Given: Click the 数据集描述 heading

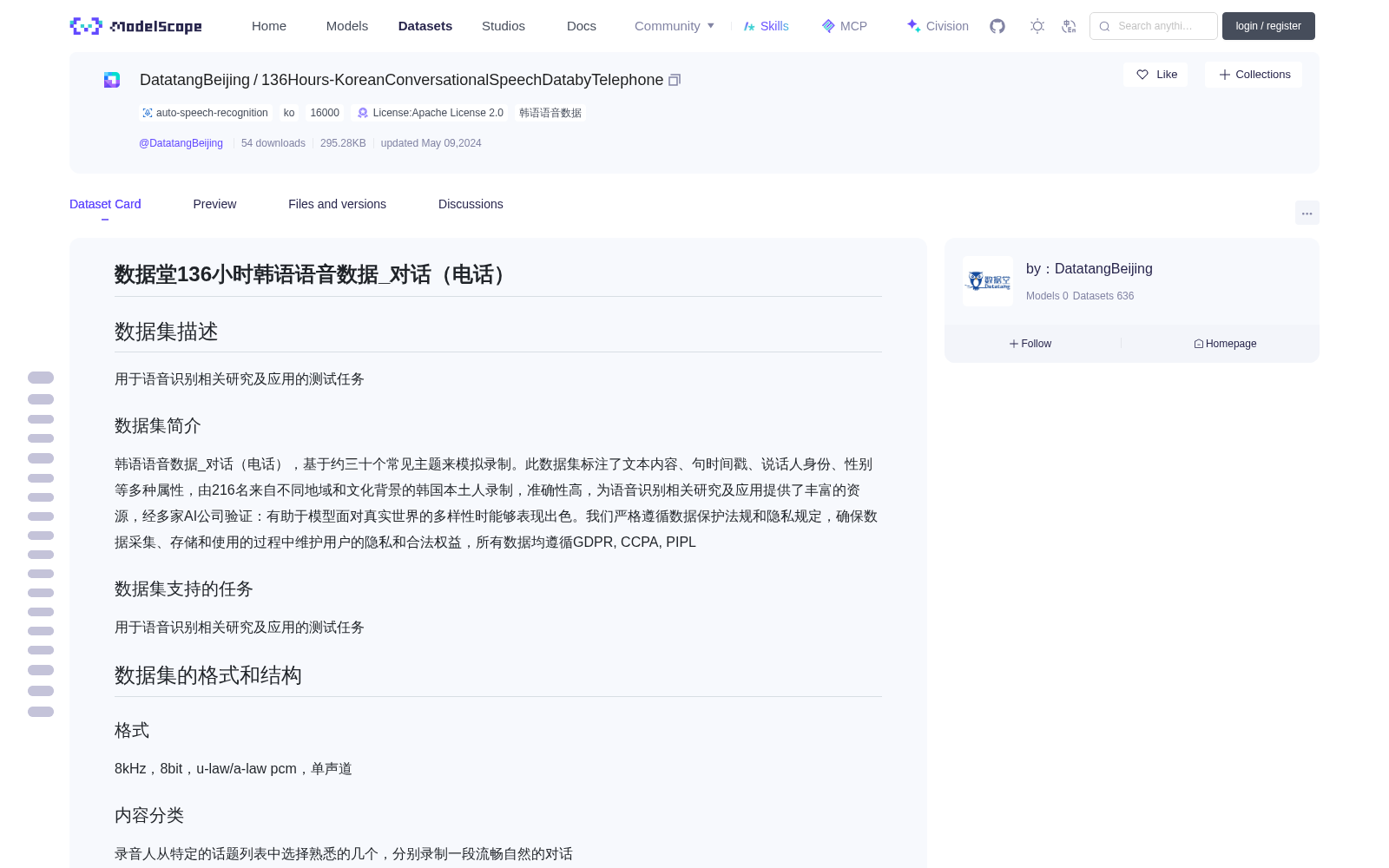Looking at the screenshot, I should 167,332.
